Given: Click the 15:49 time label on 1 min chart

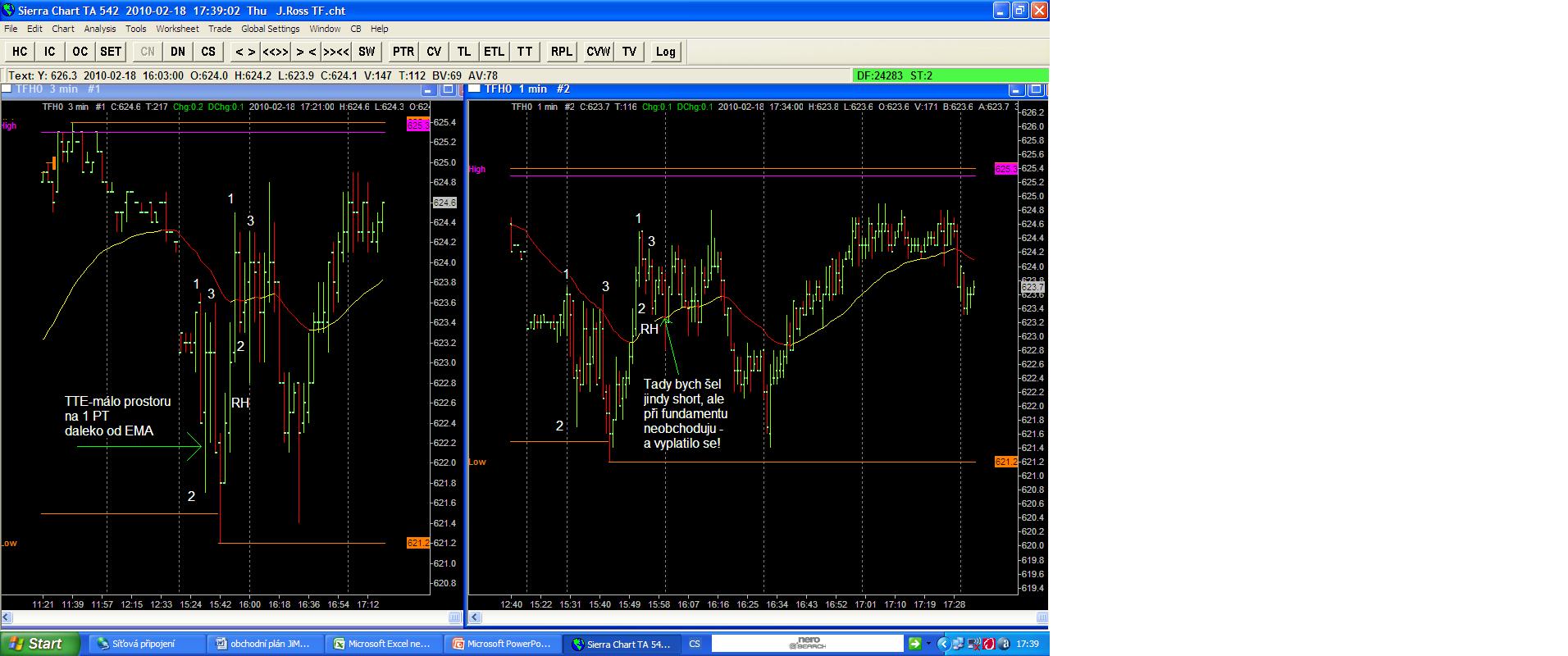Looking at the screenshot, I should (x=630, y=604).
